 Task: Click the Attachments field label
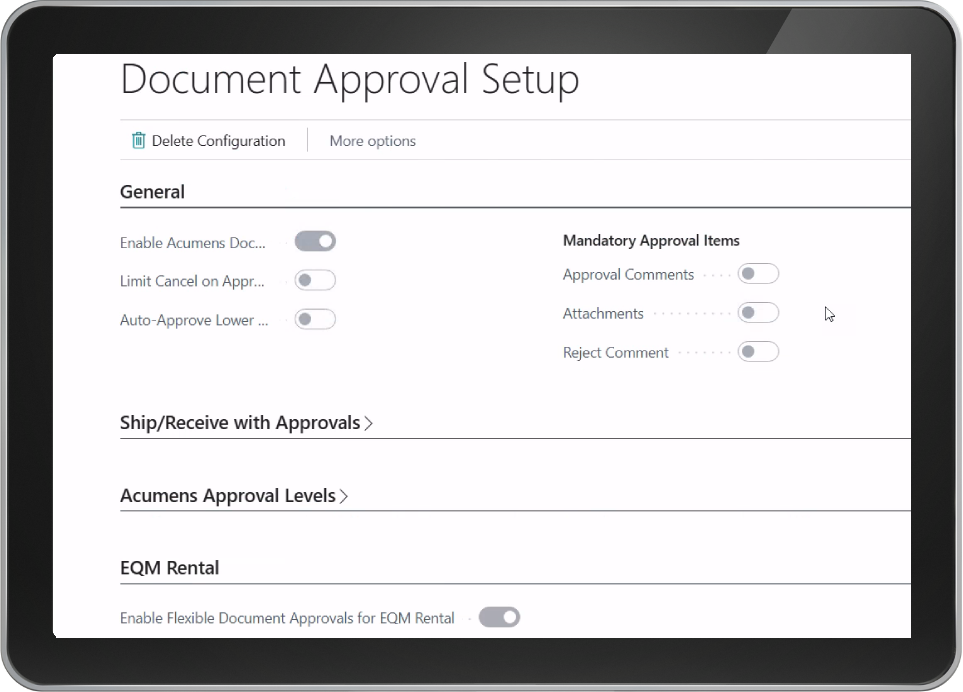click(x=603, y=314)
